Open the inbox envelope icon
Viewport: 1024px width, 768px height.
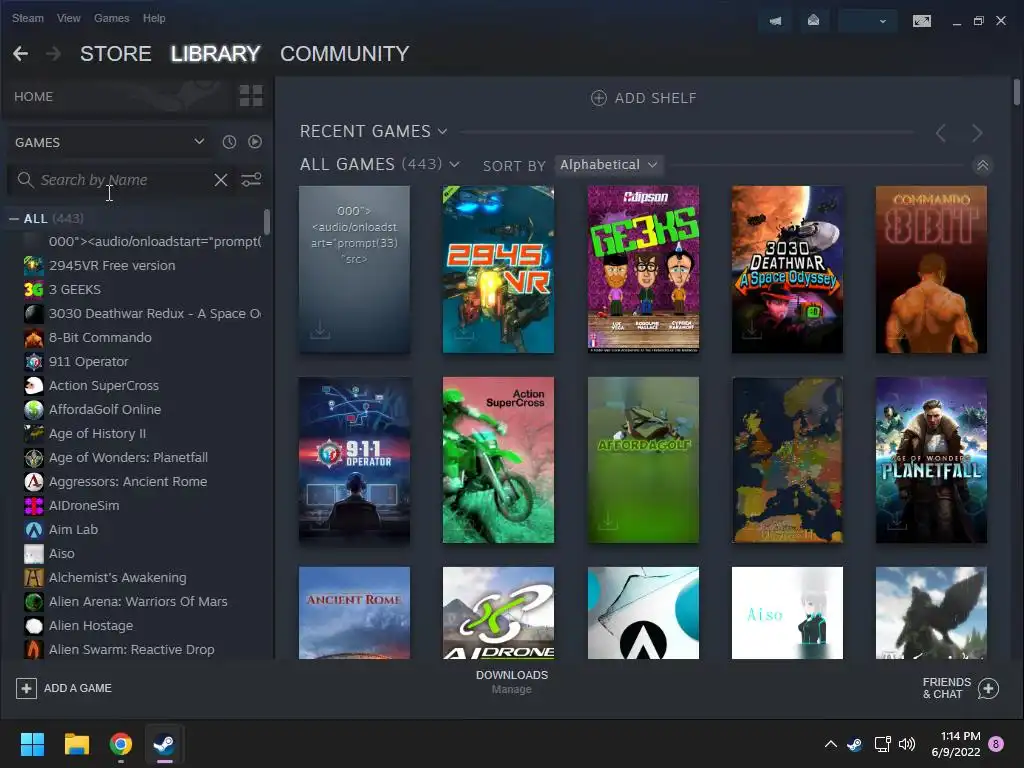(813, 21)
